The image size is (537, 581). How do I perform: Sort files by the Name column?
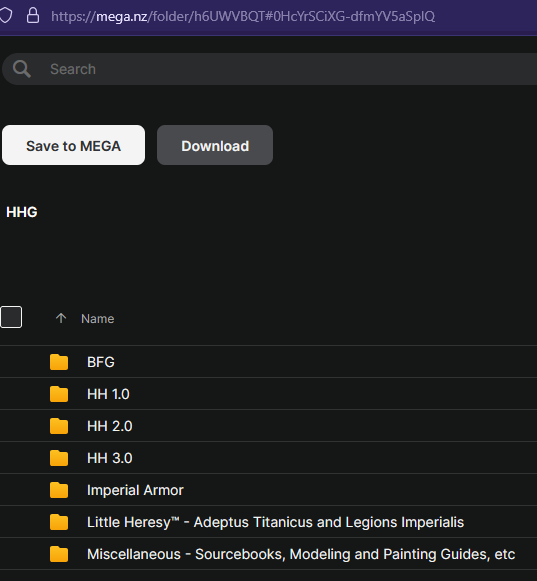point(97,319)
